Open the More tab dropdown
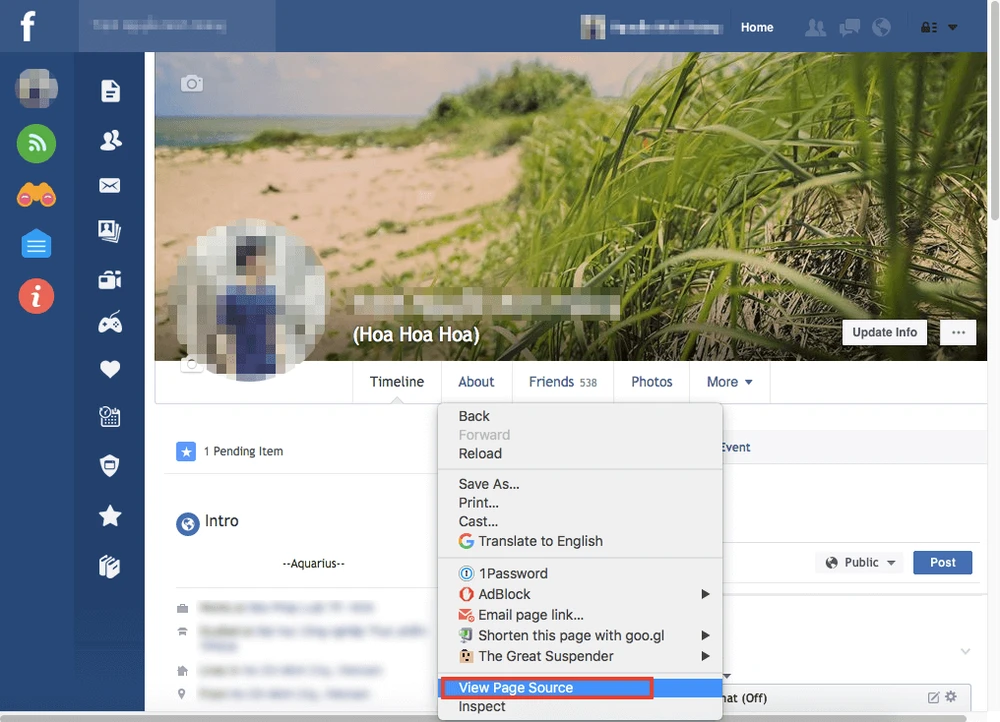The width and height of the screenshot is (1000, 722). coord(729,381)
